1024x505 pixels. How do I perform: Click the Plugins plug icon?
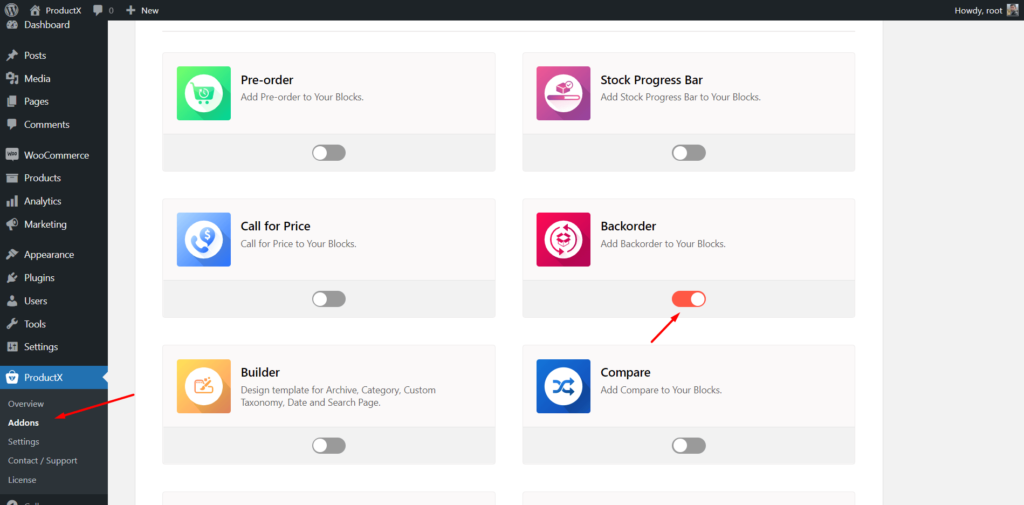coord(12,278)
